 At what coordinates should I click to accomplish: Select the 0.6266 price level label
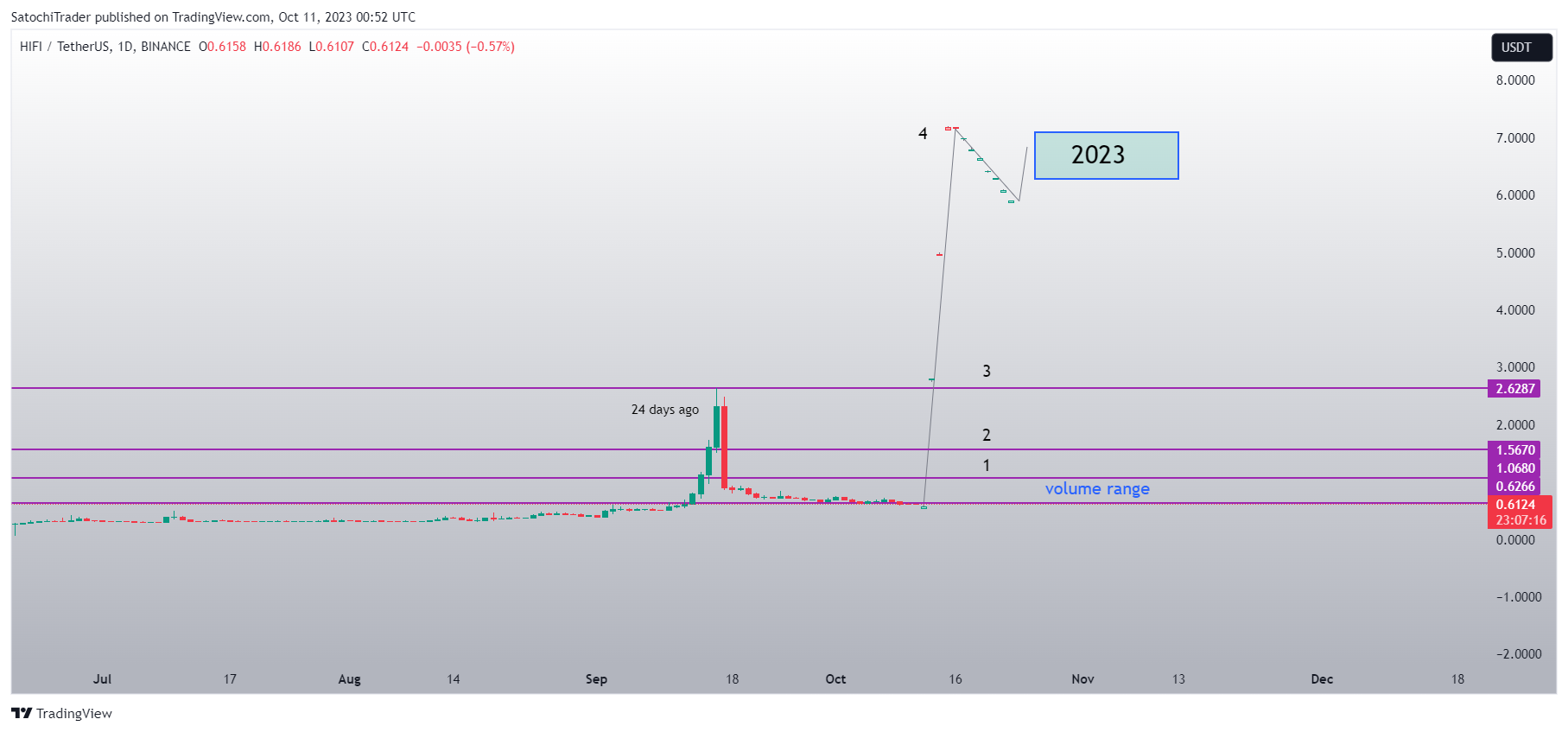tap(1514, 487)
